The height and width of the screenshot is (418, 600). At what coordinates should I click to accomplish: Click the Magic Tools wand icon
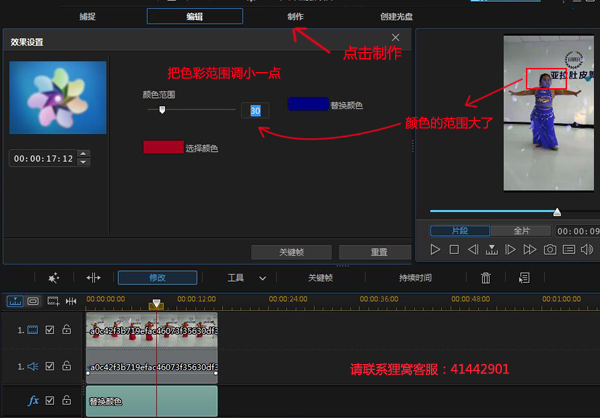coord(54,278)
